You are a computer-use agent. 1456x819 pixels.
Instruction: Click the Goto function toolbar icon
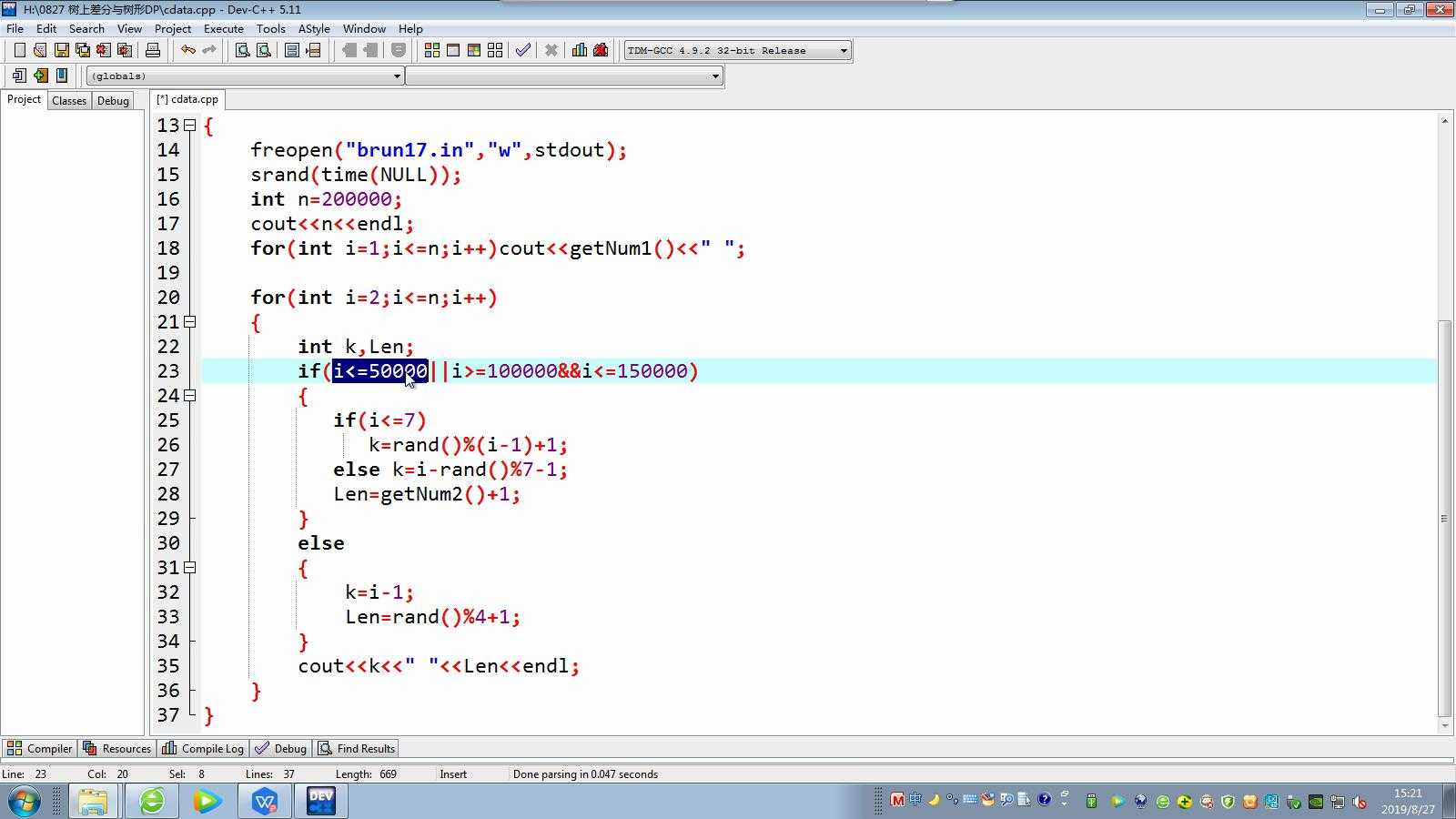click(x=292, y=50)
